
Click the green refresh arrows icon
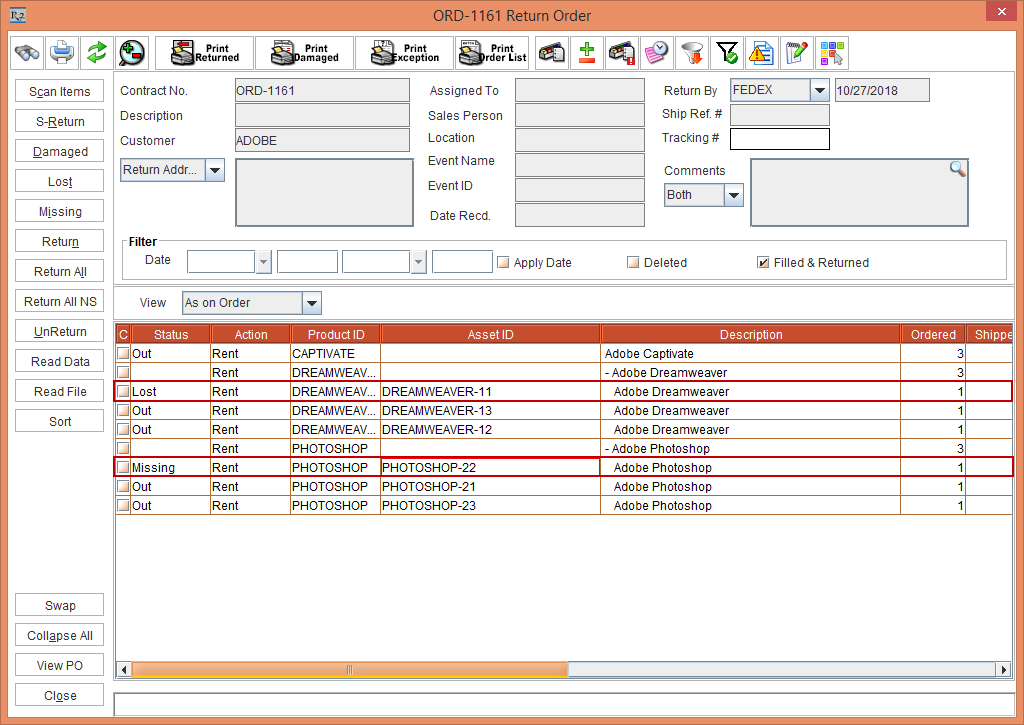[x=96, y=52]
